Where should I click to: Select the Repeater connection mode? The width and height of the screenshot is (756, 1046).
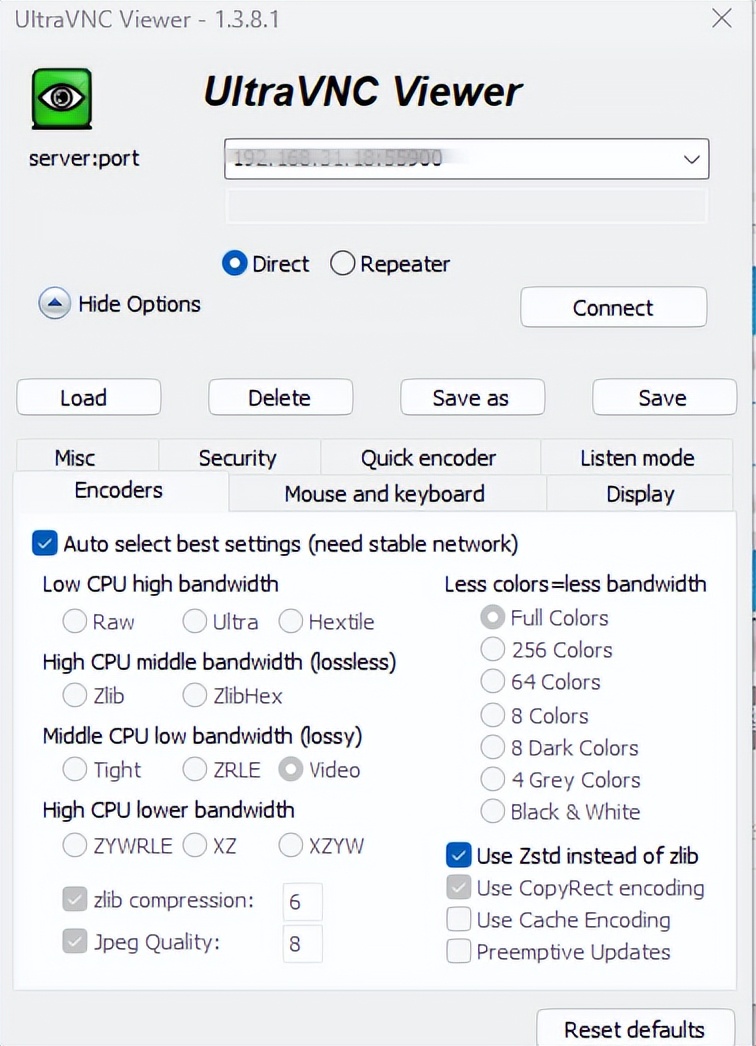(x=343, y=264)
